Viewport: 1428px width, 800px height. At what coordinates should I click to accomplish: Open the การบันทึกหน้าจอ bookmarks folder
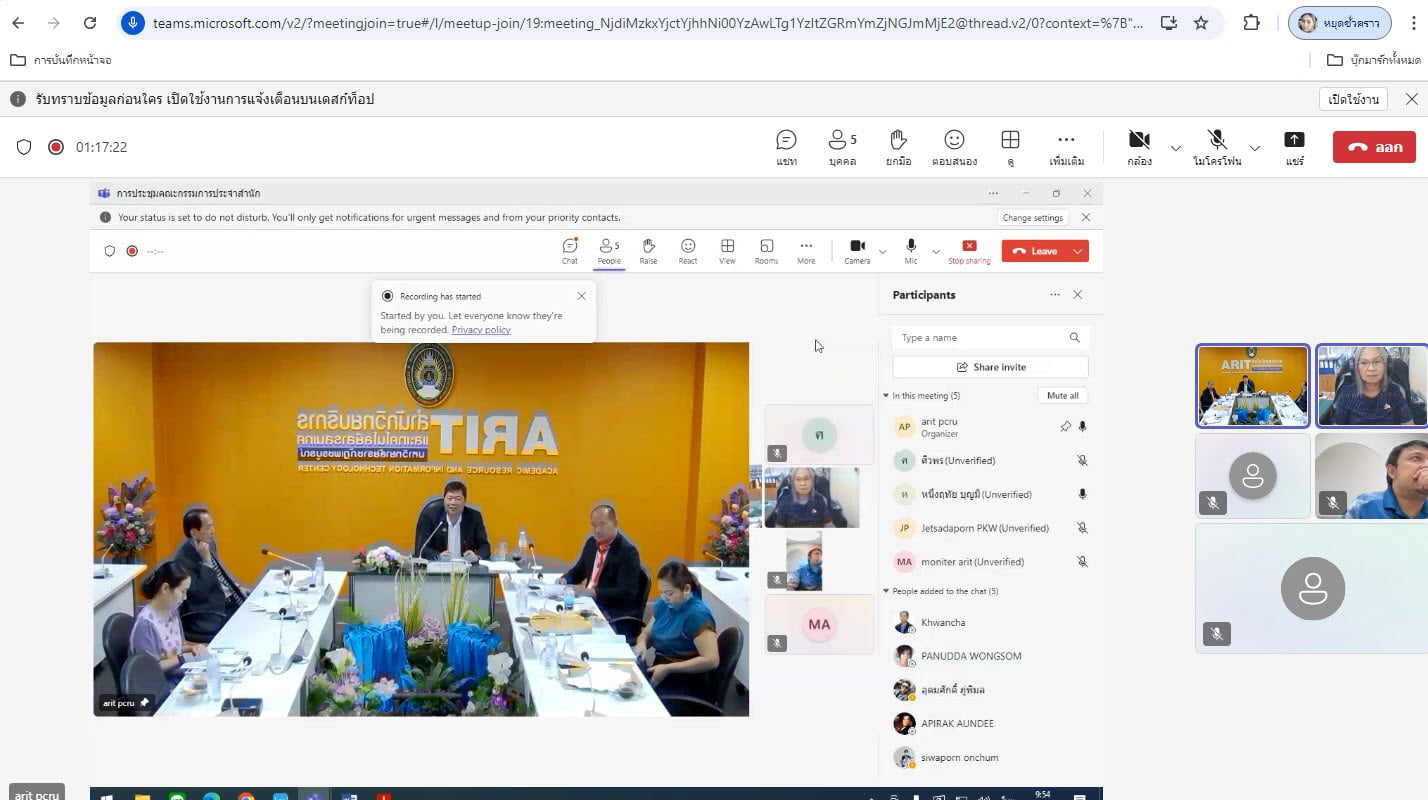click(61, 60)
